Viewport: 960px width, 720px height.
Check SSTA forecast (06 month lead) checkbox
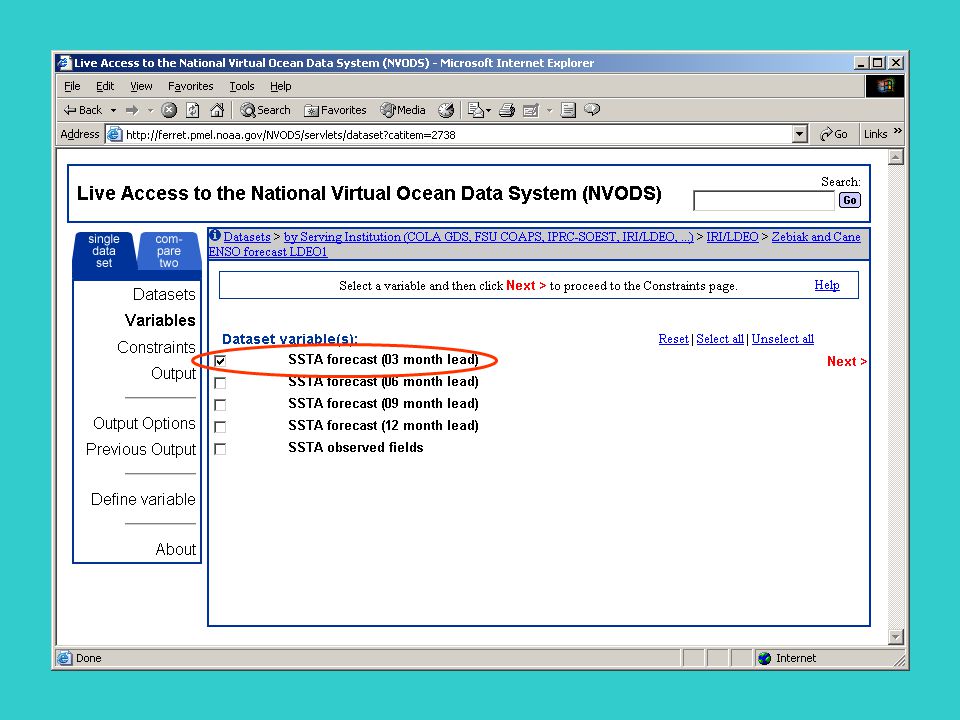coord(220,383)
